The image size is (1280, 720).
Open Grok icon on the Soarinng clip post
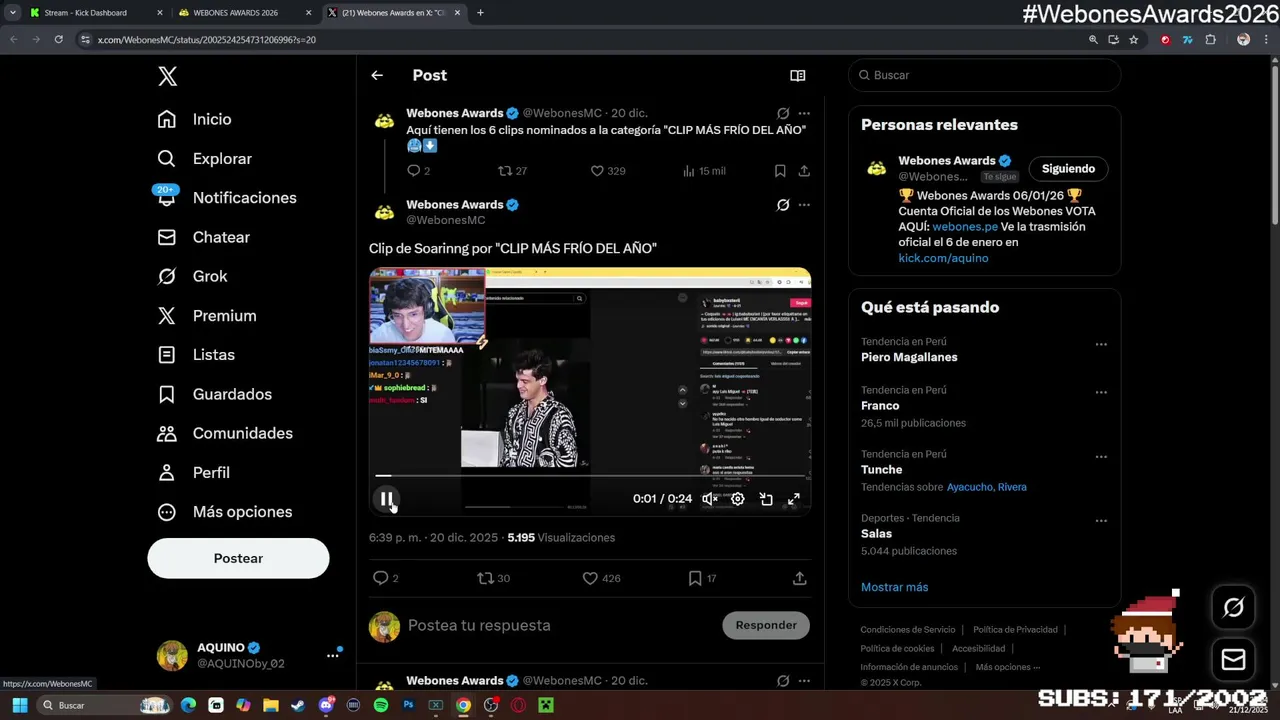783,205
